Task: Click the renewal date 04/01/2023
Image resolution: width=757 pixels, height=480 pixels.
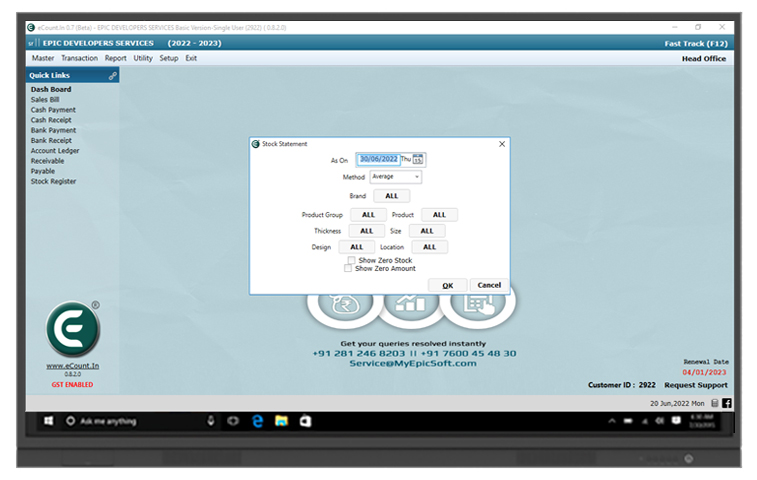Action: [x=704, y=372]
